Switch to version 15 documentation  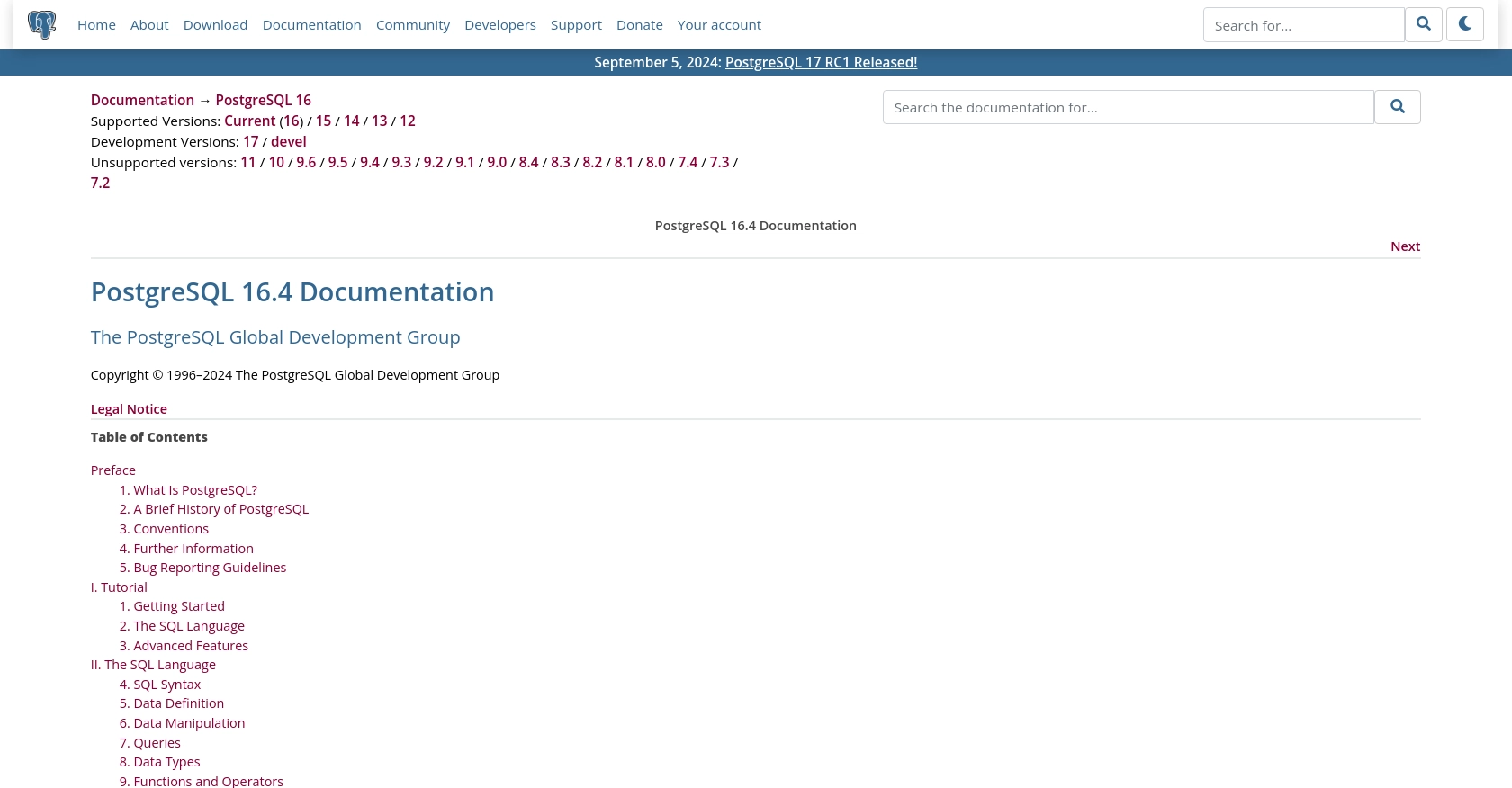pyautogui.click(x=323, y=121)
